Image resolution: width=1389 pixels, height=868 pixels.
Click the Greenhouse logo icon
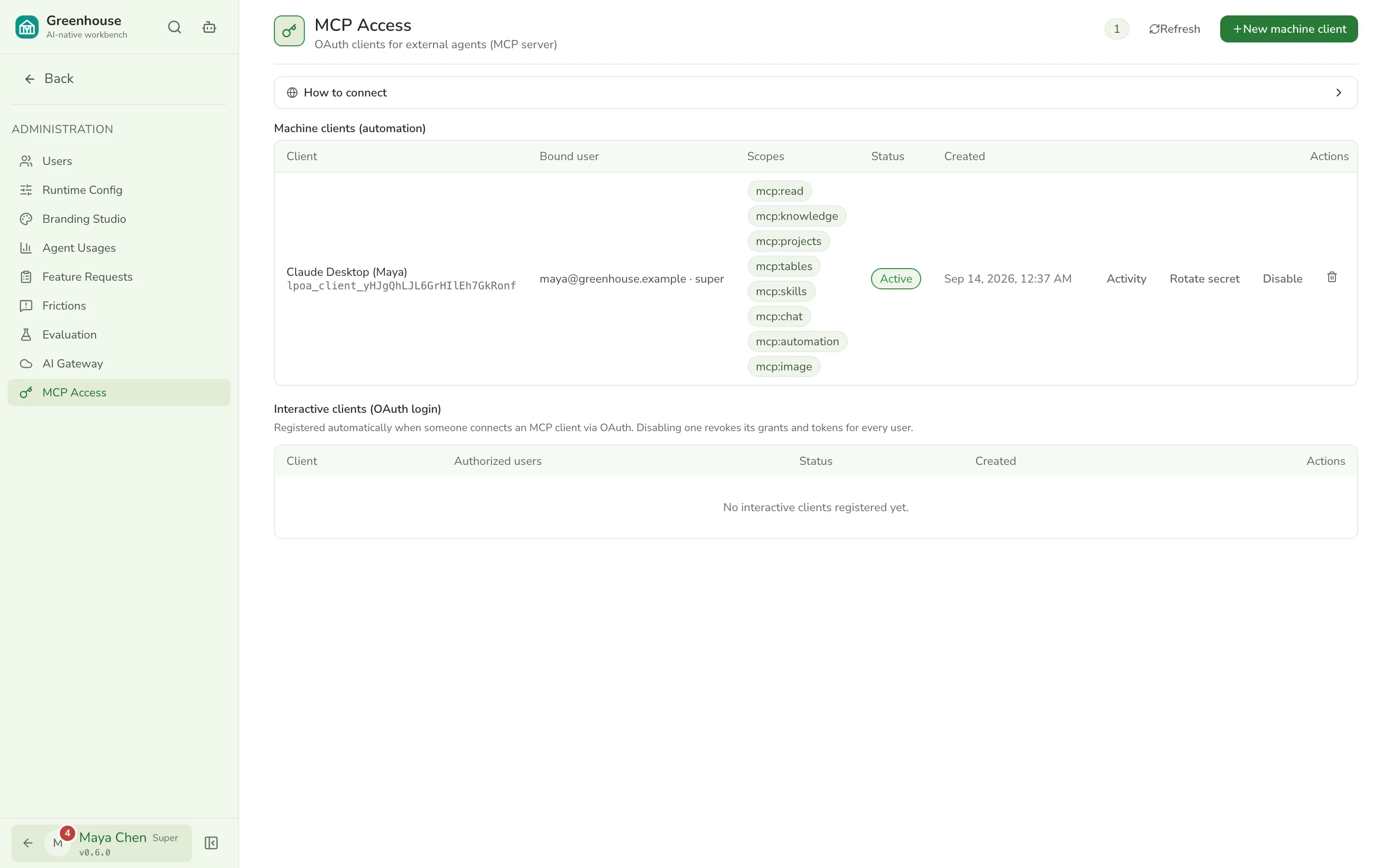coord(27,27)
